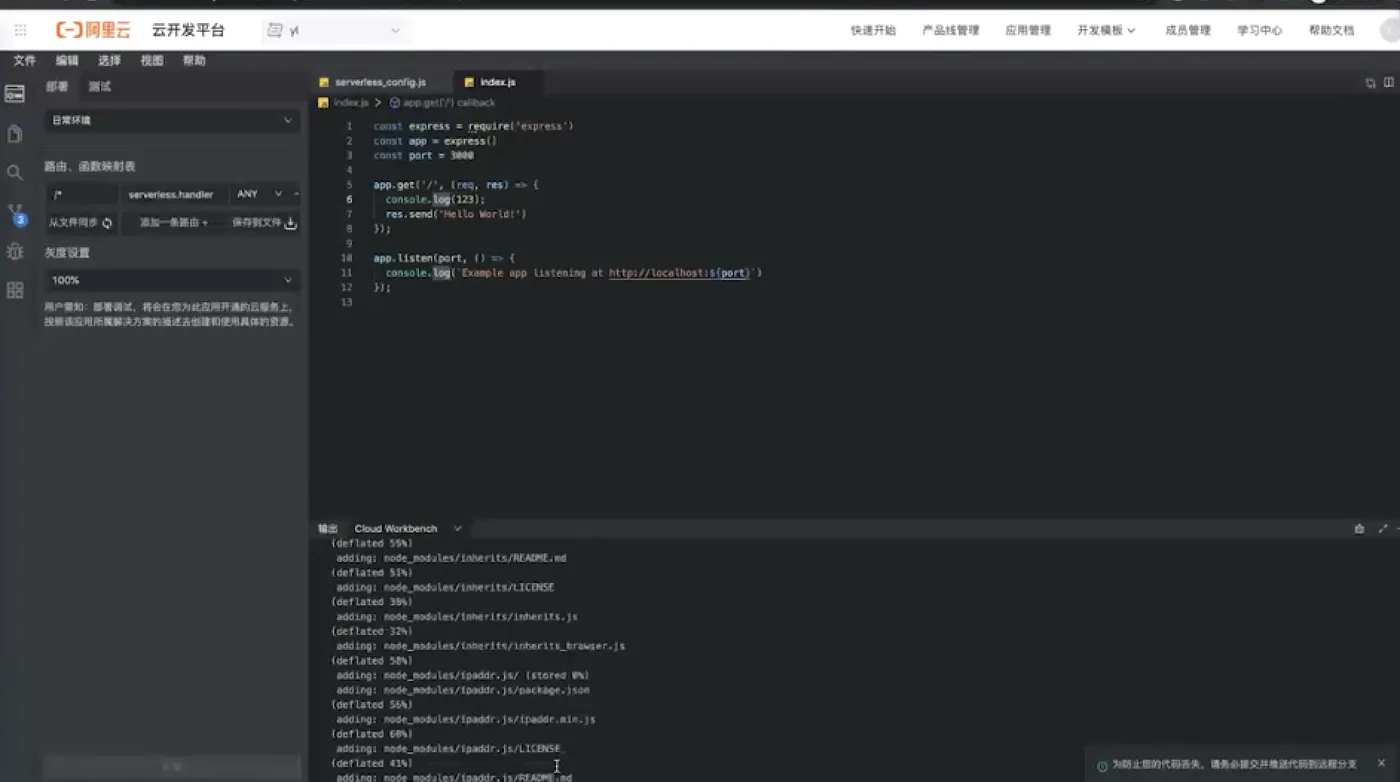Open source control icon with badge 3
The height and width of the screenshot is (782, 1400).
(x=16, y=214)
